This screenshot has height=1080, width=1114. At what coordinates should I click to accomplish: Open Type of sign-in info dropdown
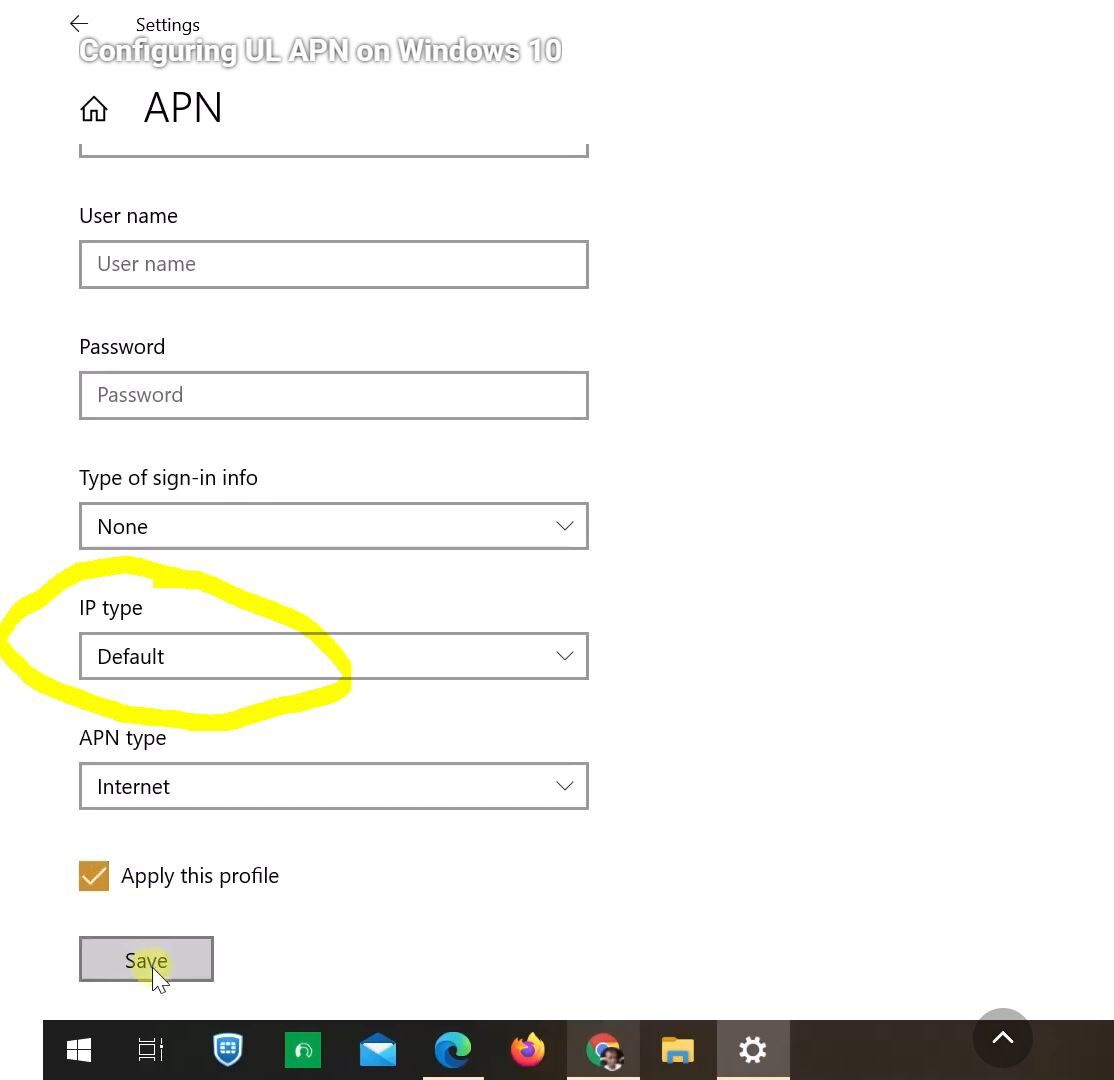click(x=333, y=526)
